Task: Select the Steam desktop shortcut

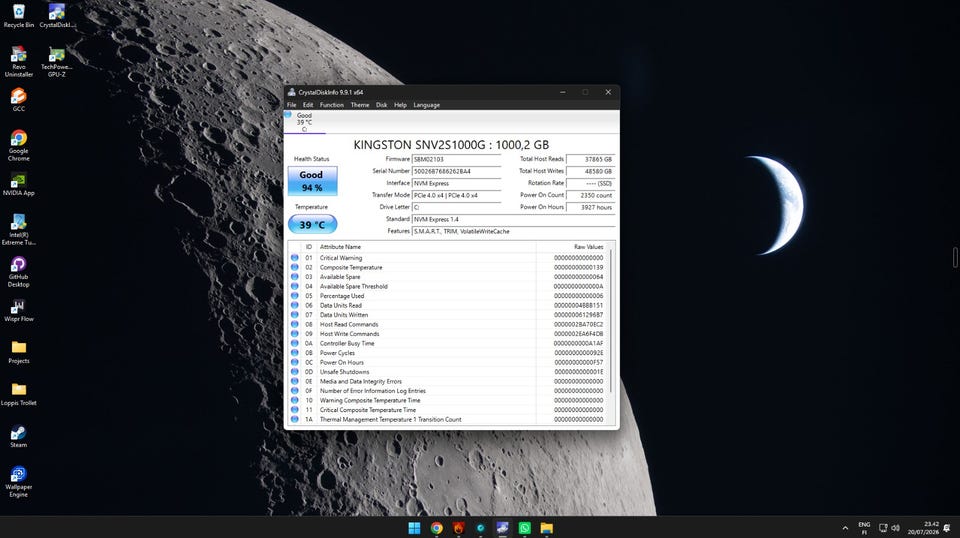Action: click(x=18, y=437)
